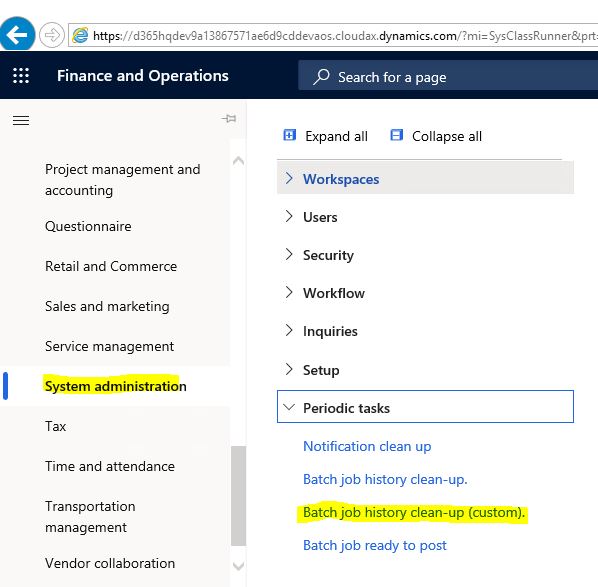Click the search magnifier icon
The width and height of the screenshot is (598, 587).
tap(321, 77)
